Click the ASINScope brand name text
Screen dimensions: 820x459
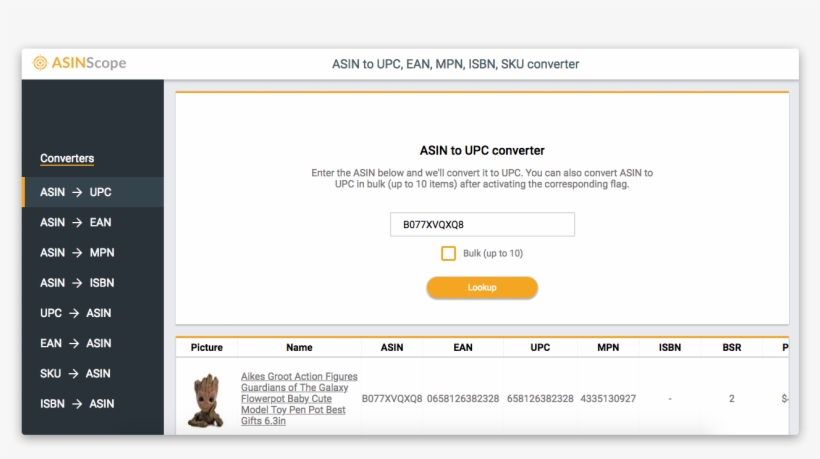[x=89, y=63]
